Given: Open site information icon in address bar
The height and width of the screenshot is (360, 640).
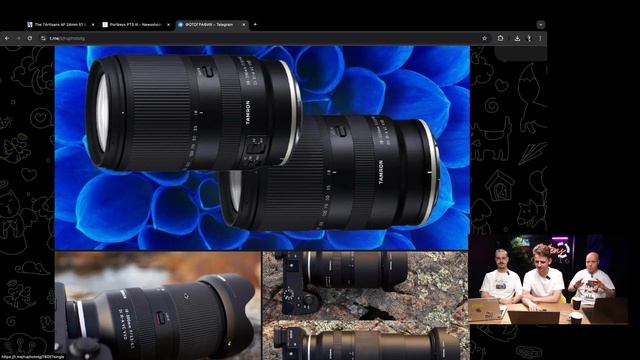Looking at the screenshot, I should coord(43,38).
